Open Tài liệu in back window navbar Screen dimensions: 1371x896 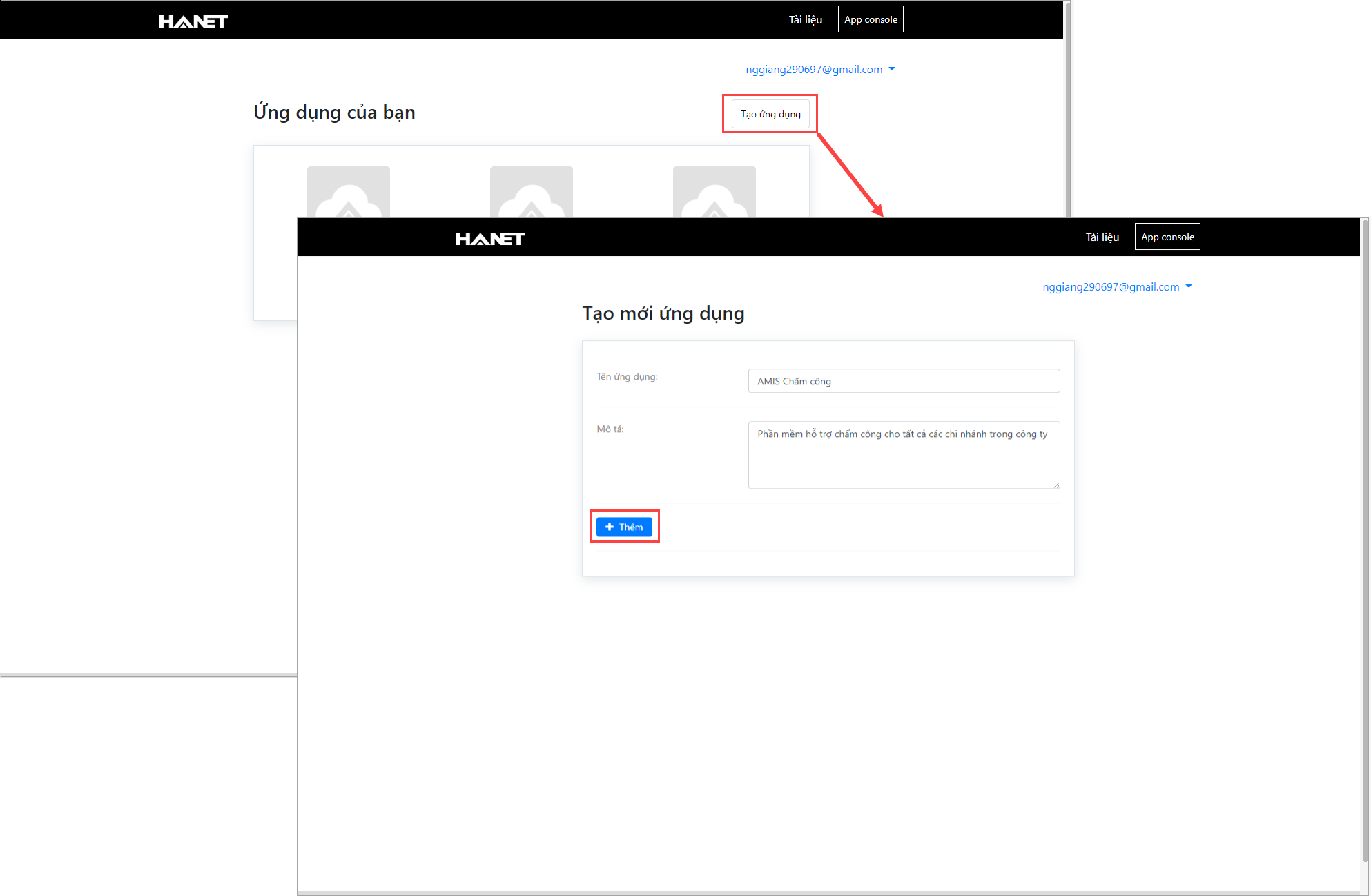pos(805,20)
